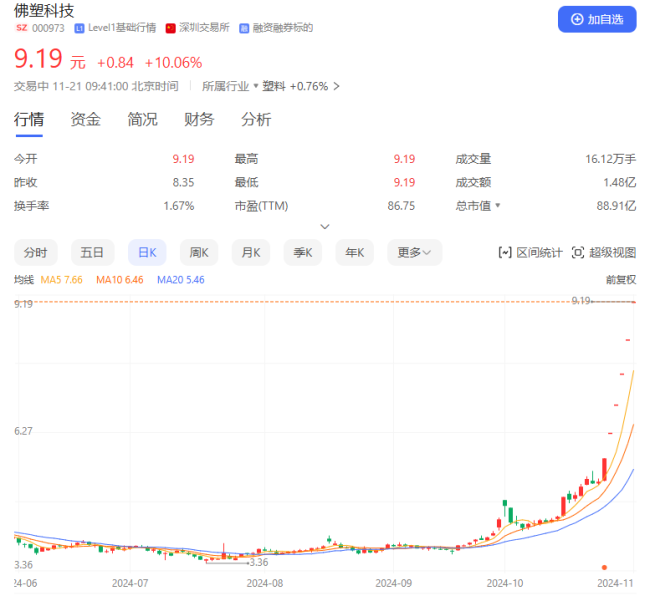Open the 分析 tab
The width and height of the screenshot is (650, 596).
click(256, 119)
